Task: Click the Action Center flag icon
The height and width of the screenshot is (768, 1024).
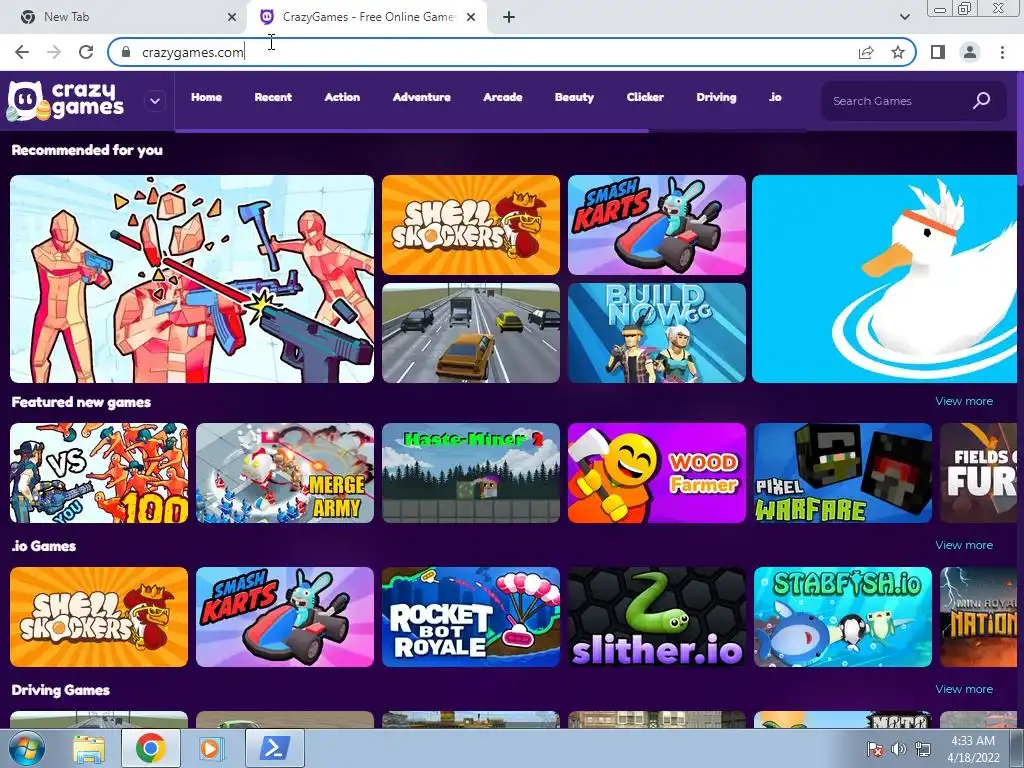Action: click(x=875, y=749)
